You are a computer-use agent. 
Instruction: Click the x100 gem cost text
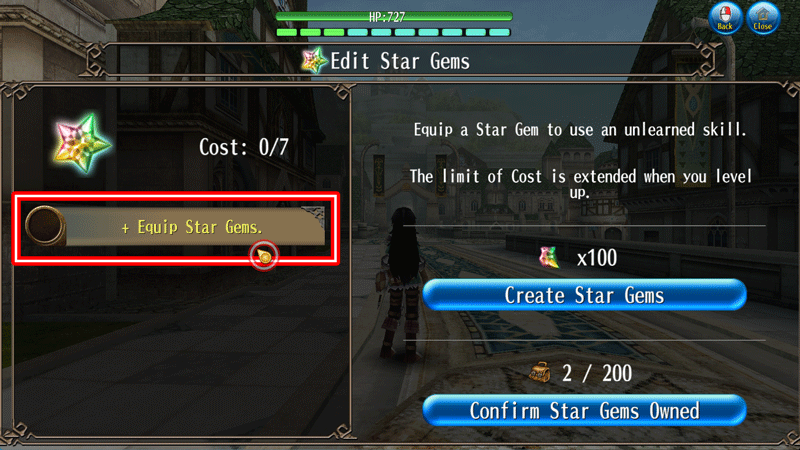point(596,258)
